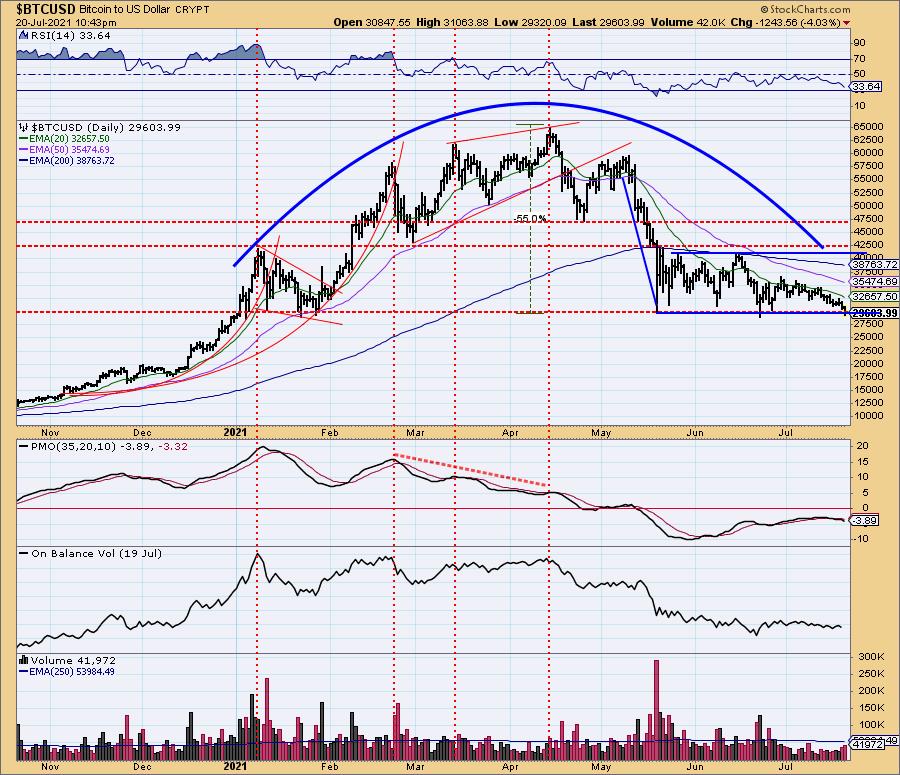Screen dimensions: 900x775
Task: Click the dark blue EMA(200) legend line marker
Action: pos(24,161)
